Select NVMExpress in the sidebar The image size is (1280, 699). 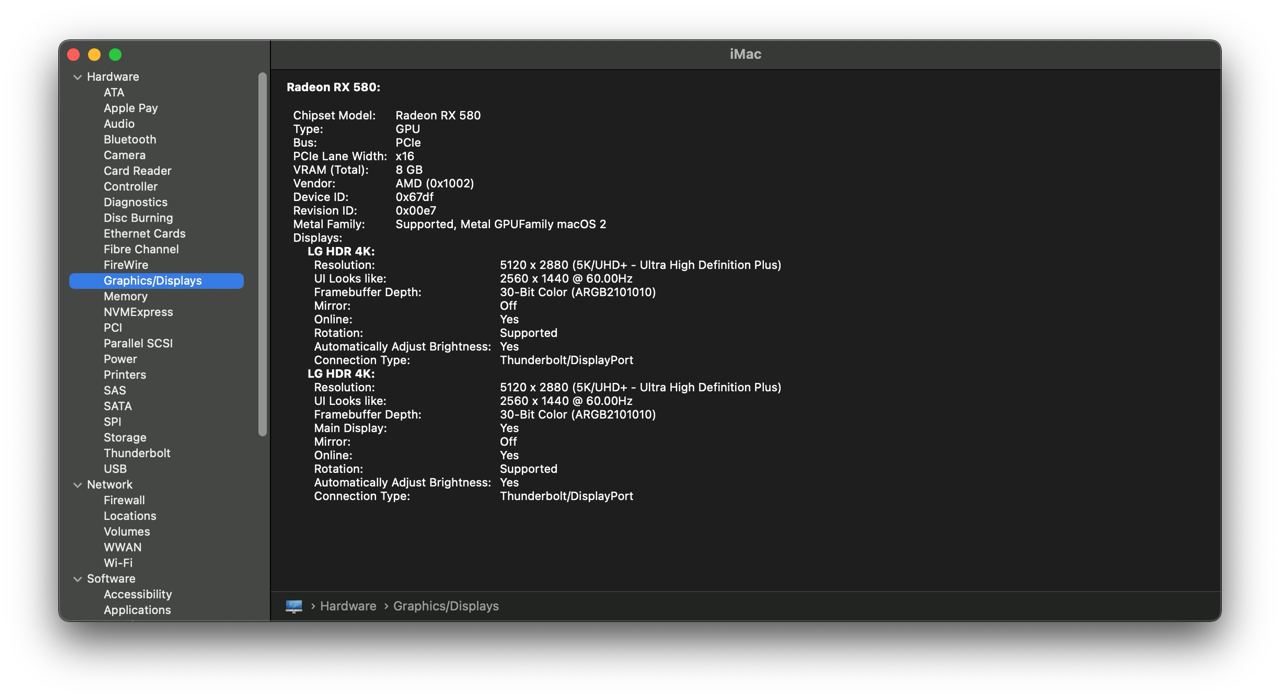click(x=138, y=312)
